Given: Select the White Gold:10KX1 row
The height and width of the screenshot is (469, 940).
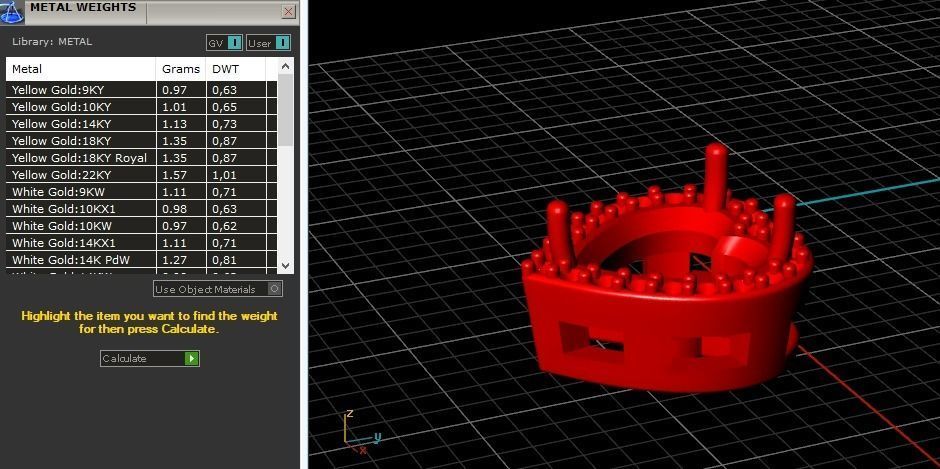Looking at the screenshot, I should coord(141,209).
